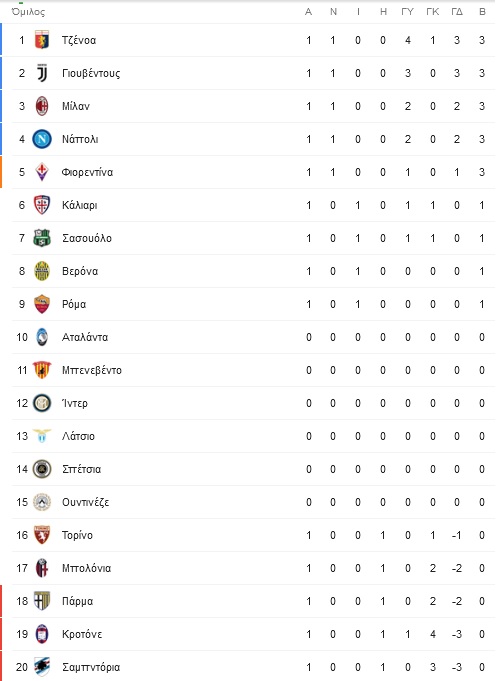Click the Torino crest icon
The width and height of the screenshot is (498, 681).
42,535
